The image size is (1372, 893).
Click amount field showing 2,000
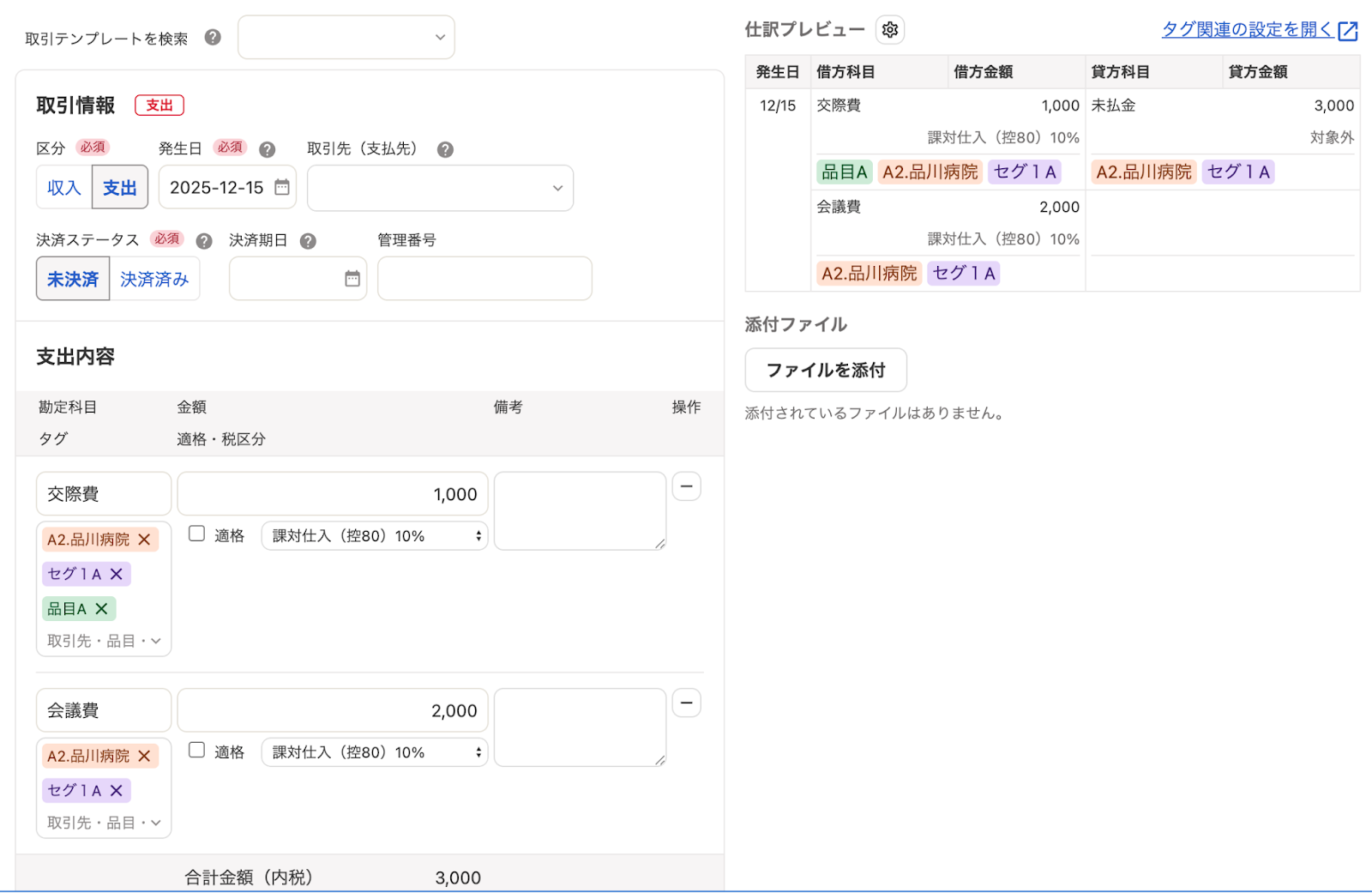333,710
